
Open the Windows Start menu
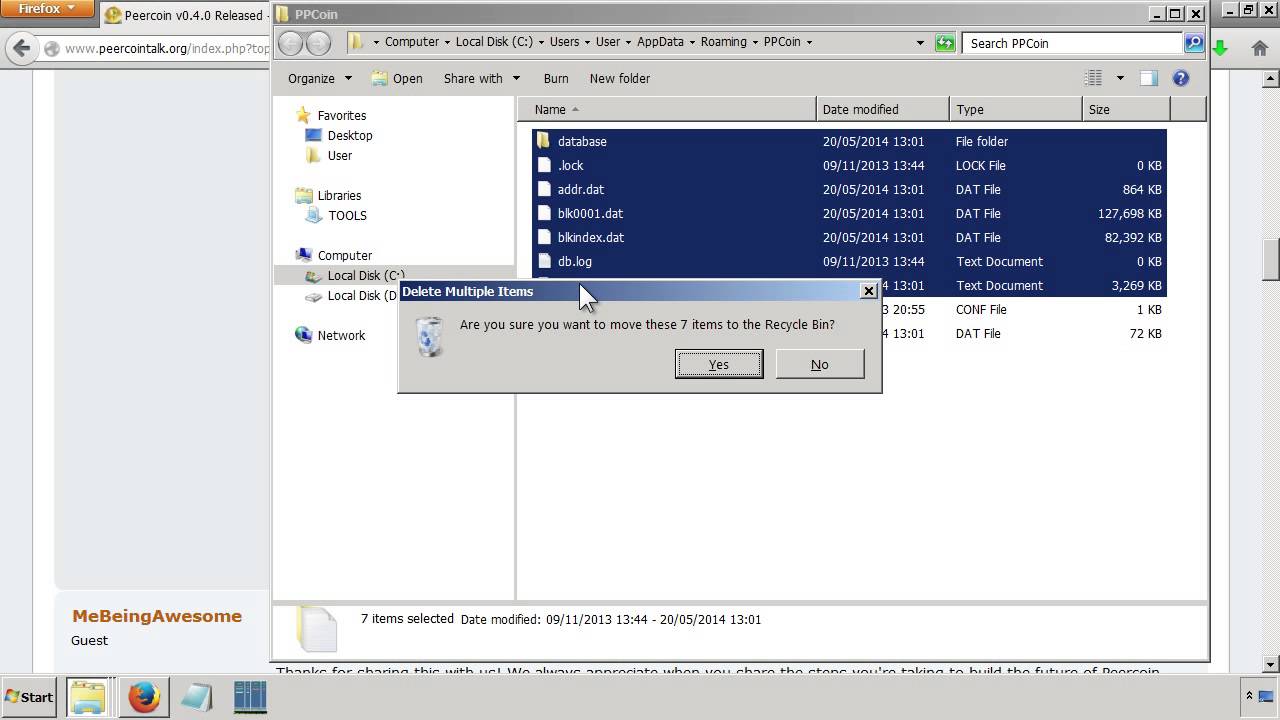(x=29, y=697)
